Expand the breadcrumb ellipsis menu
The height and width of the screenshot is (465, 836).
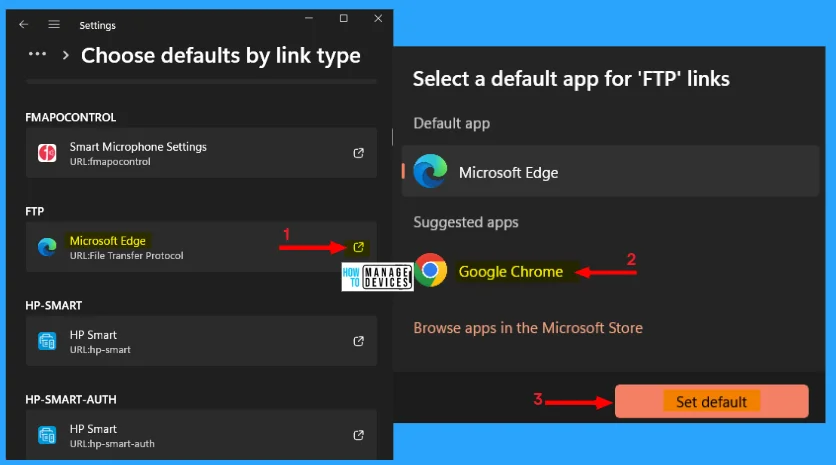tap(37, 54)
